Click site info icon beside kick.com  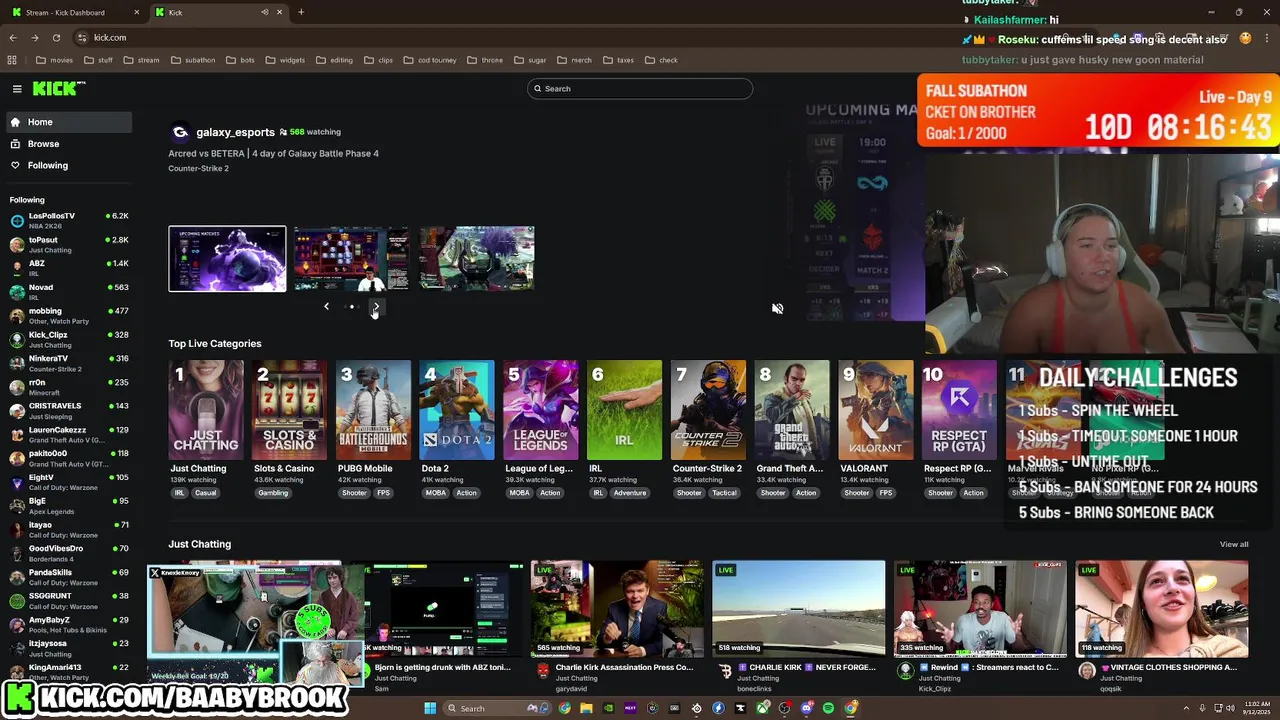(x=81, y=38)
